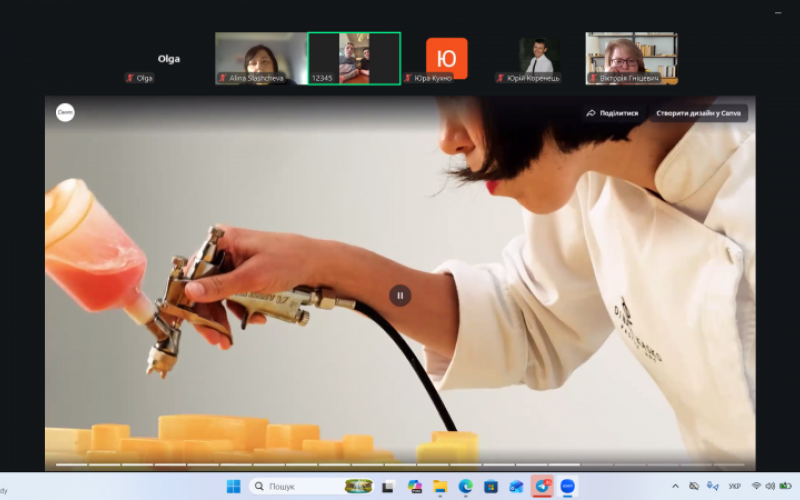
Task: Expand the hidden system tray icons
Action: [x=674, y=486]
